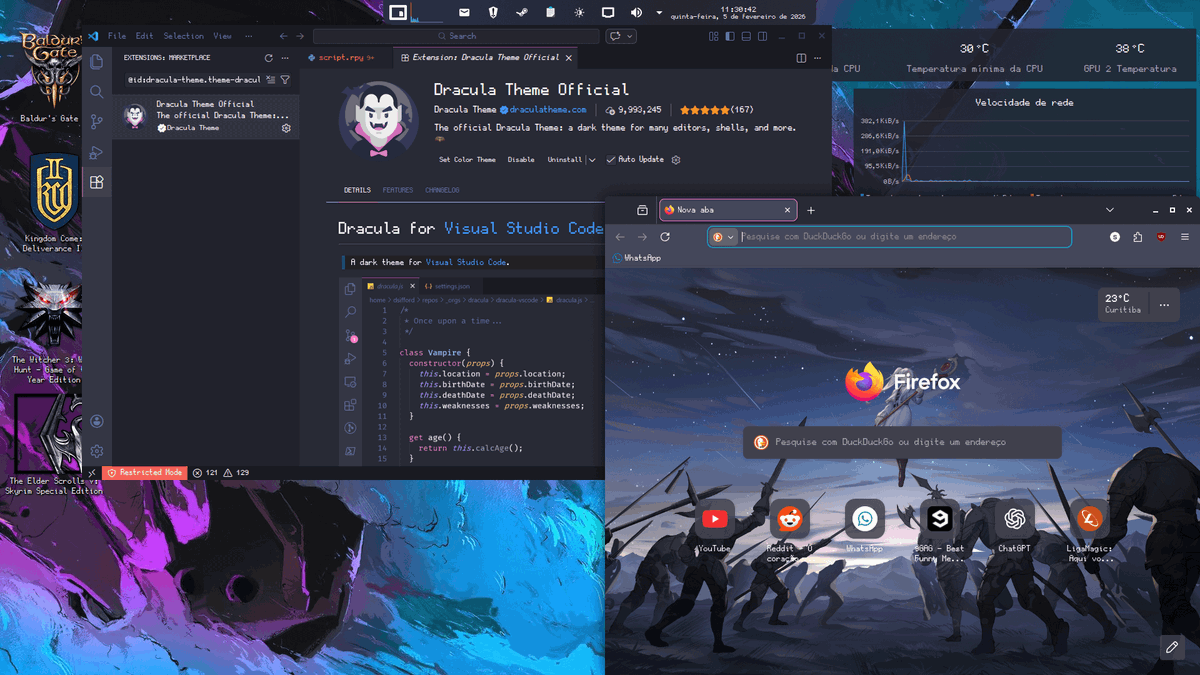Open the Firefox list all tabs chevron

(x=1110, y=210)
